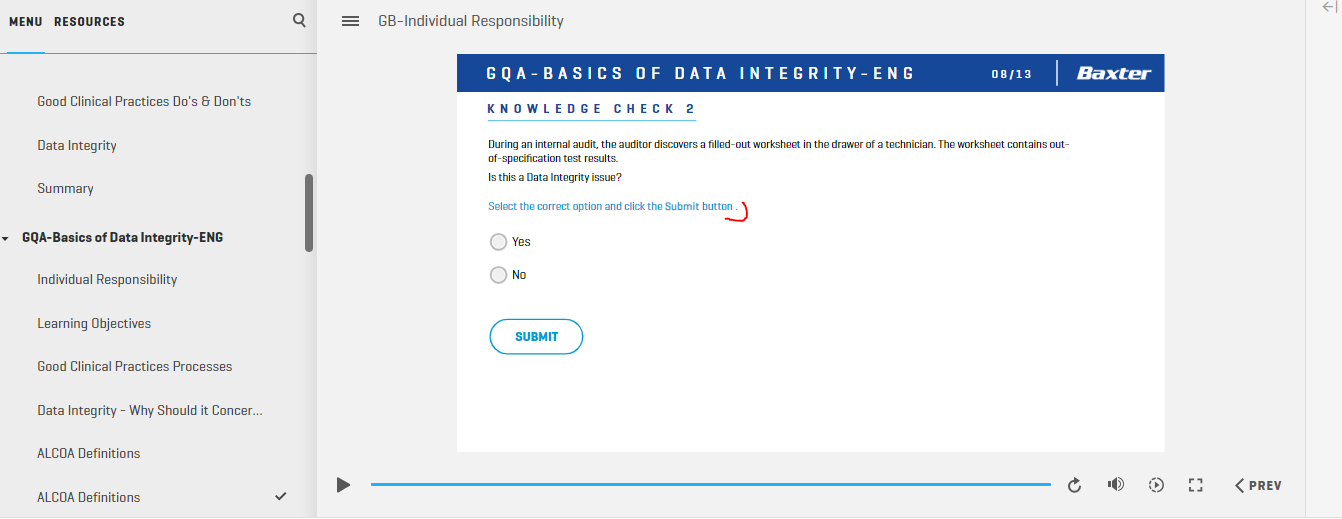This screenshot has height=519, width=1342.
Task: Switch to the MENU tab
Action: click(26, 21)
